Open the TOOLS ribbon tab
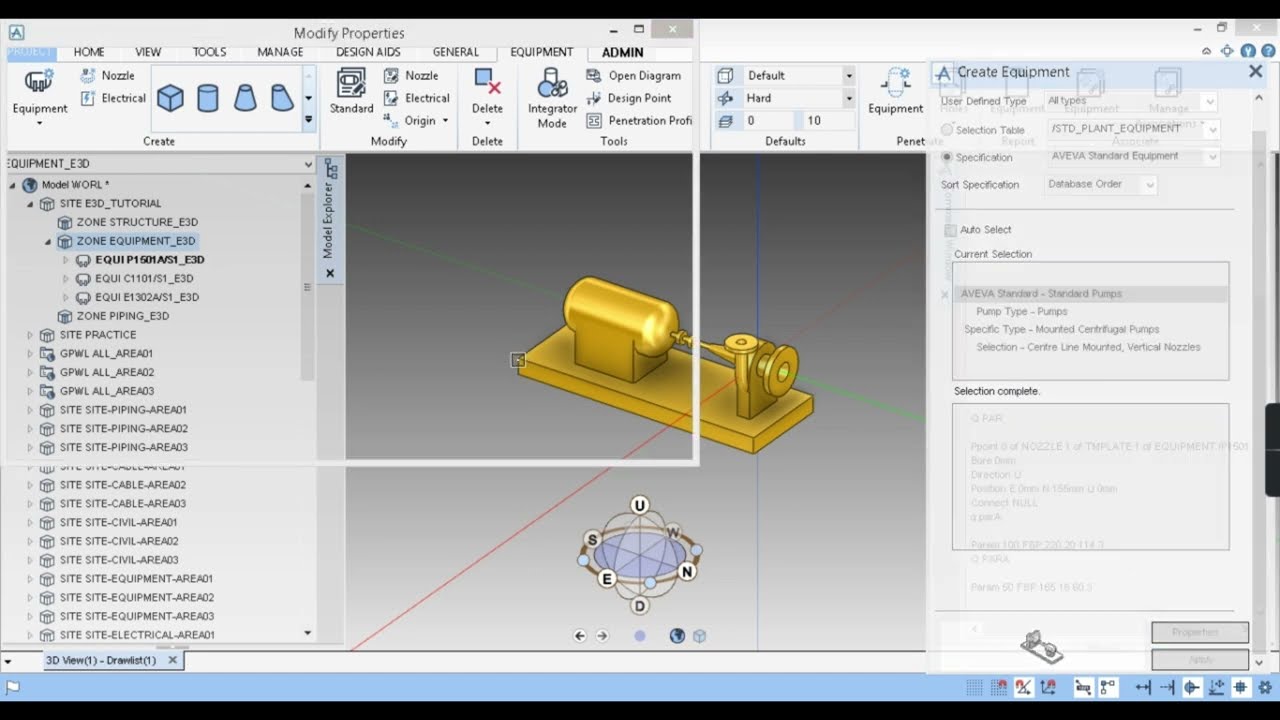1280x720 pixels. click(x=209, y=52)
